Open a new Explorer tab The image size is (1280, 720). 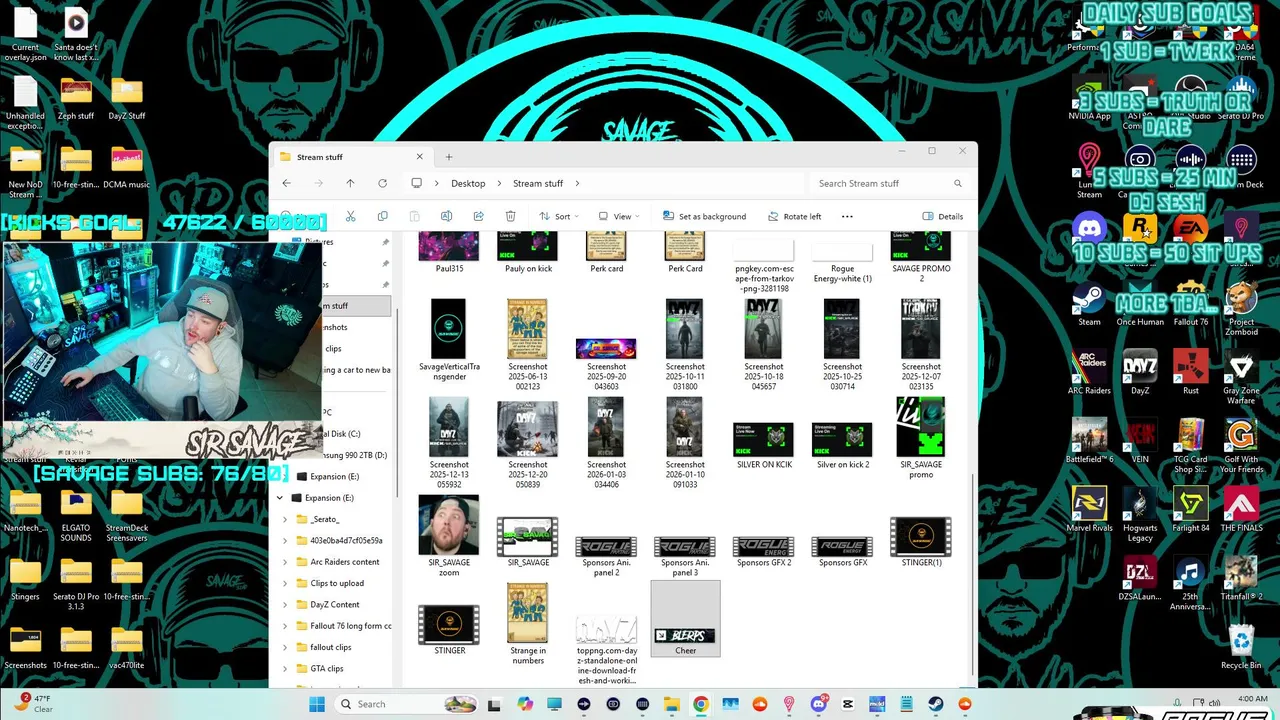(x=449, y=157)
